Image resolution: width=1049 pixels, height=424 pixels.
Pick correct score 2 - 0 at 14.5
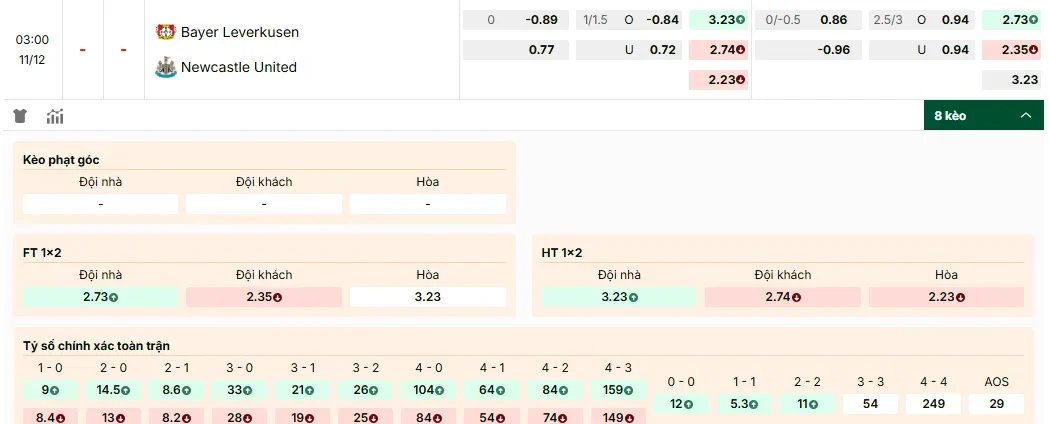point(113,390)
